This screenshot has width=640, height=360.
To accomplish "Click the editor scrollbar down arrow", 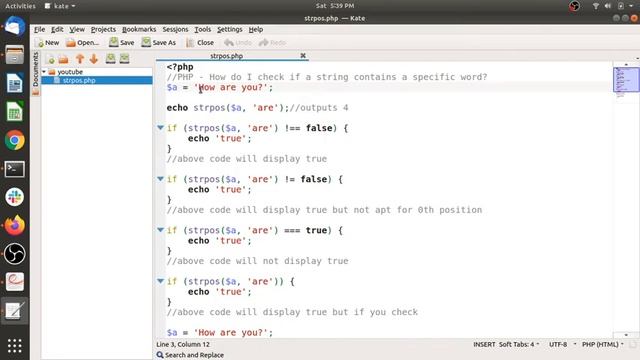I will tap(626, 335).
